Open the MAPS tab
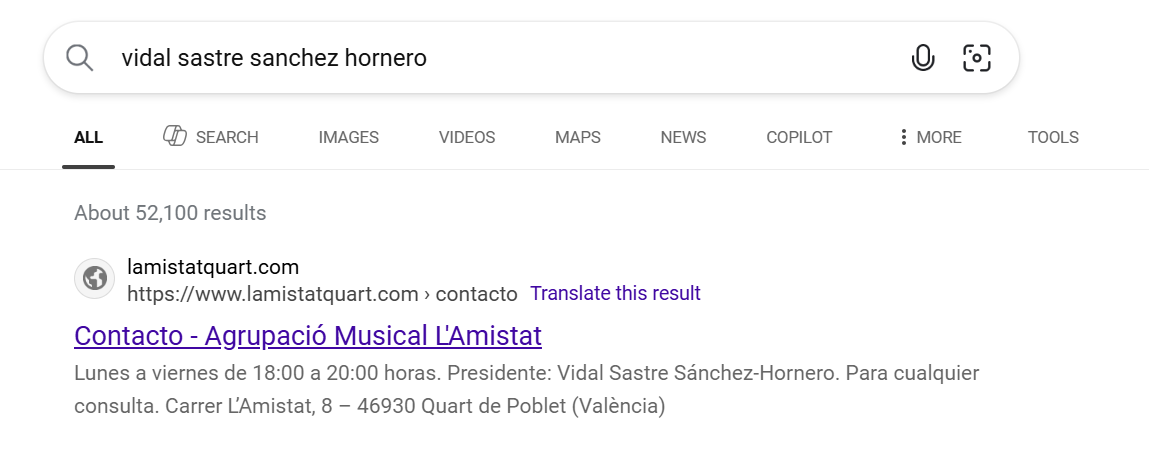1149x454 pixels. [x=577, y=137]
